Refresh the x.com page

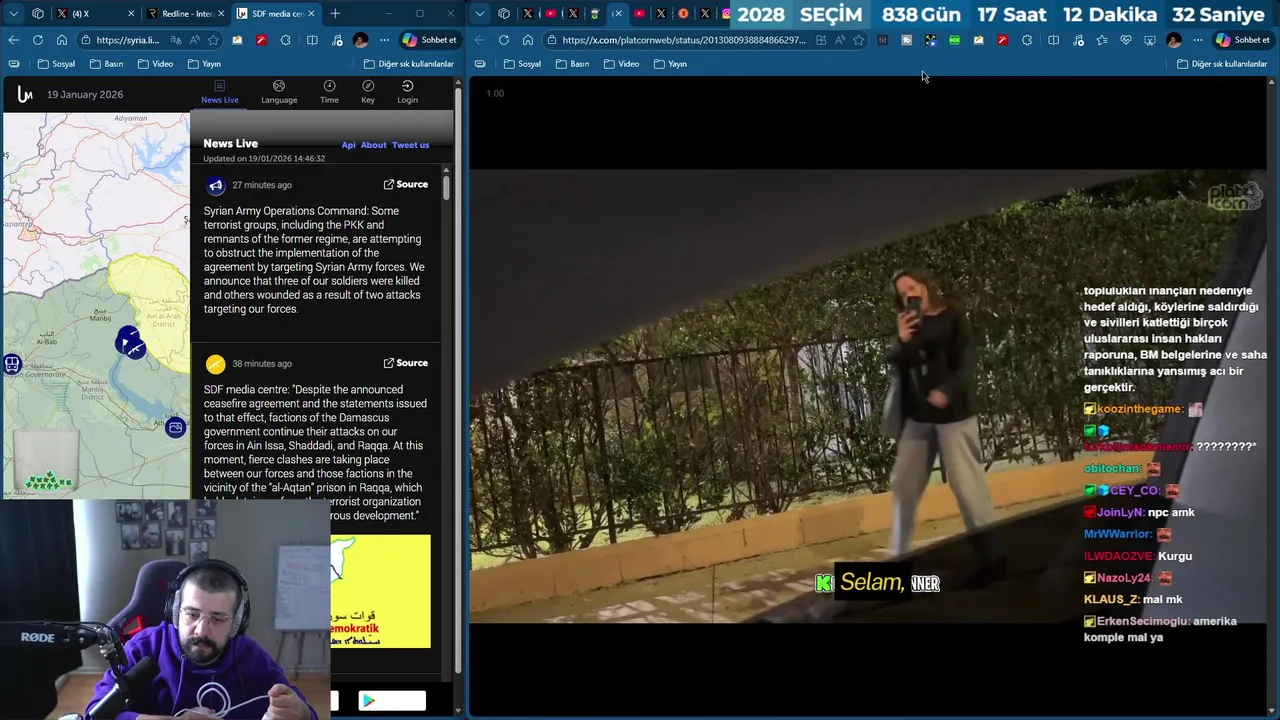[x=504, y=40]
